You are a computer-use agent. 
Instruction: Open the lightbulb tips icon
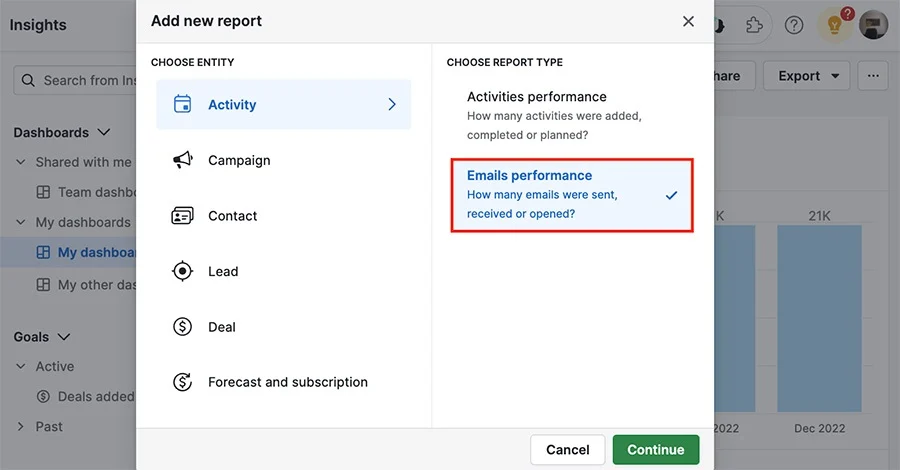pos(834,25)
